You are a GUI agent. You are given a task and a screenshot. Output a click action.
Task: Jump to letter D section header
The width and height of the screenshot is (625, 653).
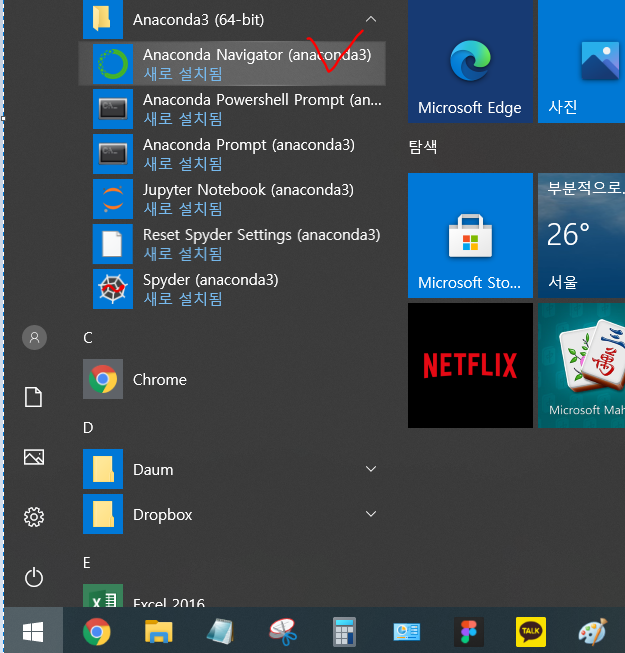point(88,428)
